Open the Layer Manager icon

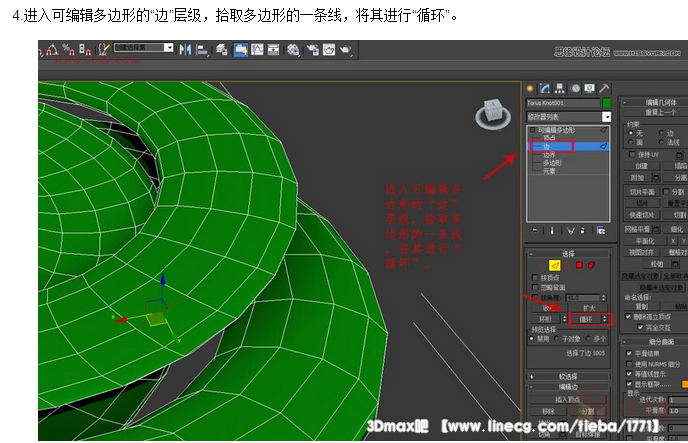[x=222, y=50]
